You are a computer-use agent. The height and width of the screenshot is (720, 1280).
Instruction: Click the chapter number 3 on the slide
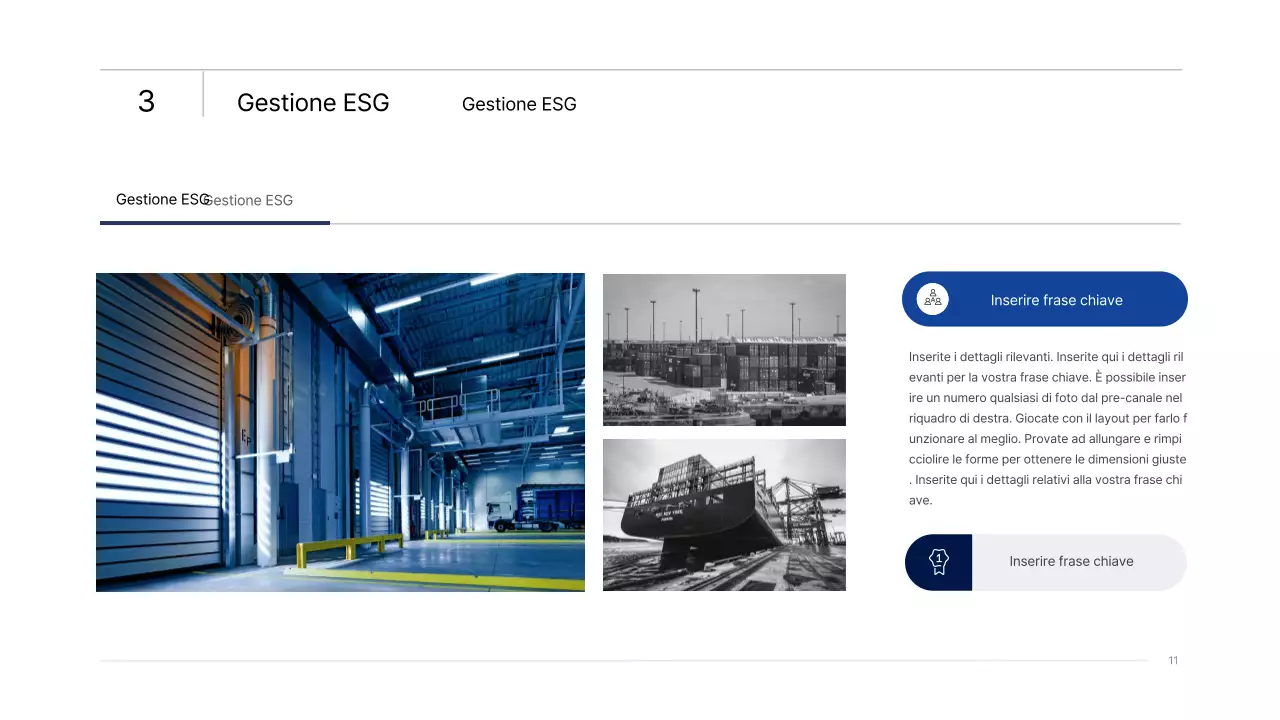pos(147,101)
